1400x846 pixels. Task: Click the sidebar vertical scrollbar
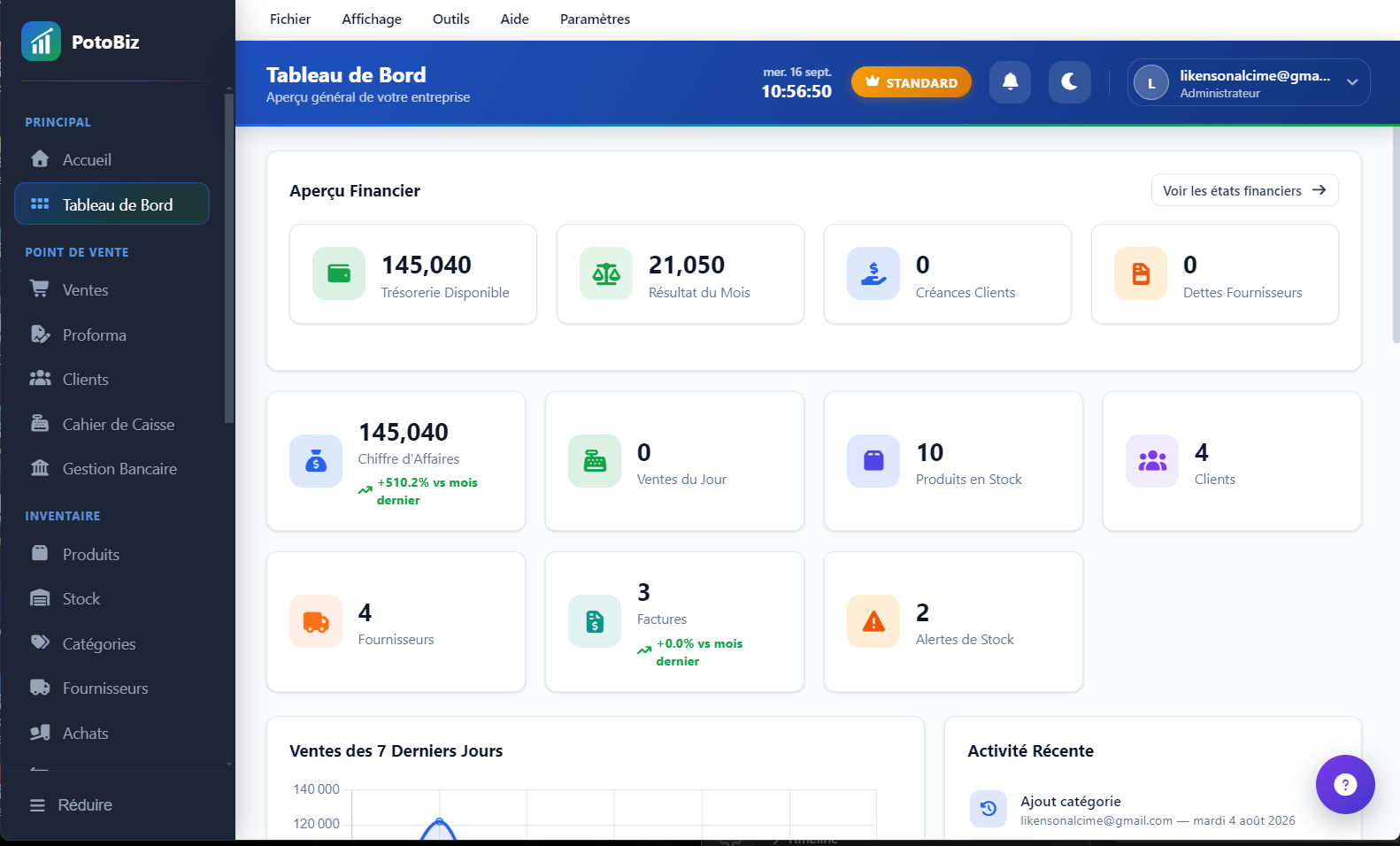(x=229, y=258)
